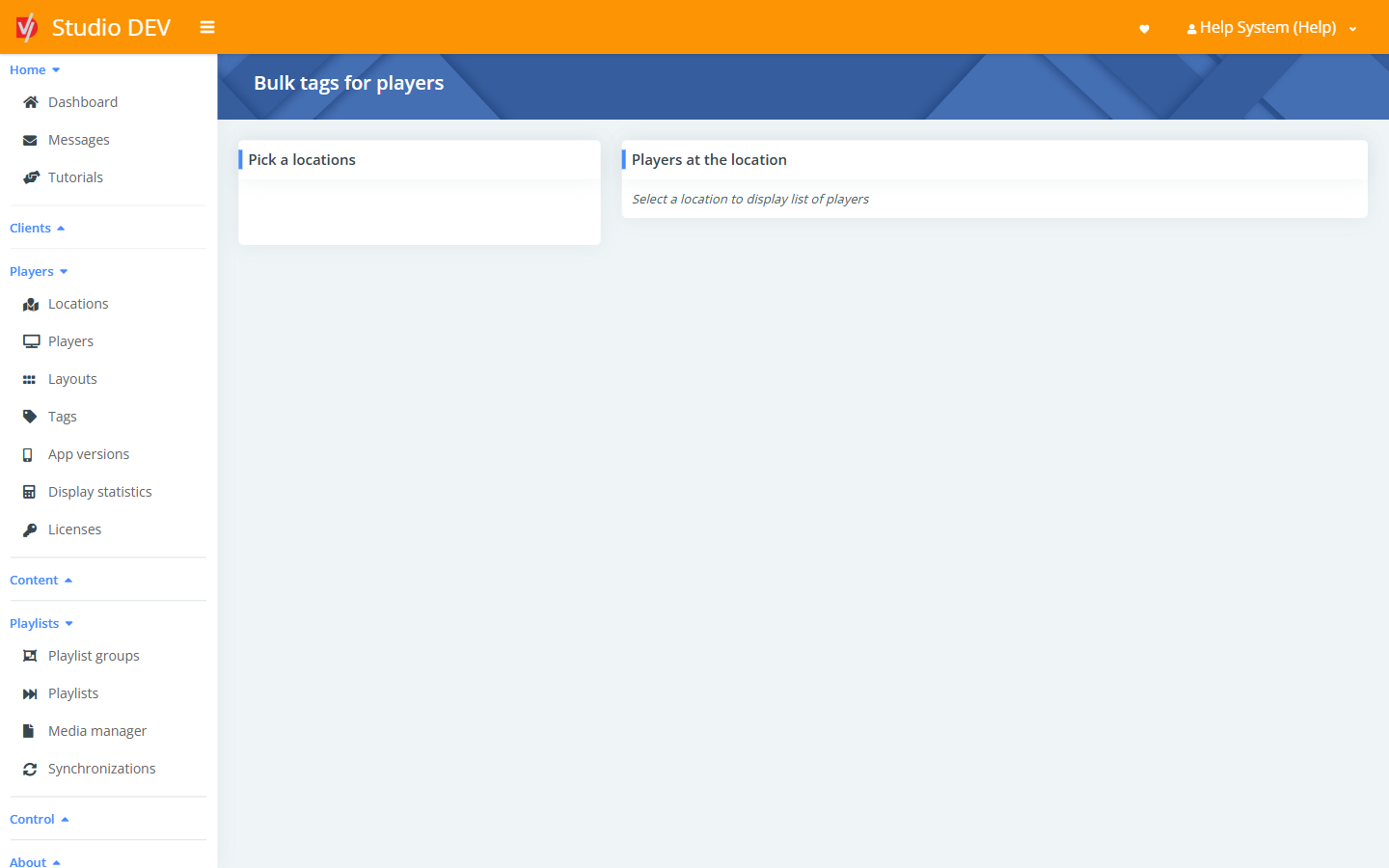Collapse the Home section
The height and width of the screenshot is (868, 1389).
(35, 69)
